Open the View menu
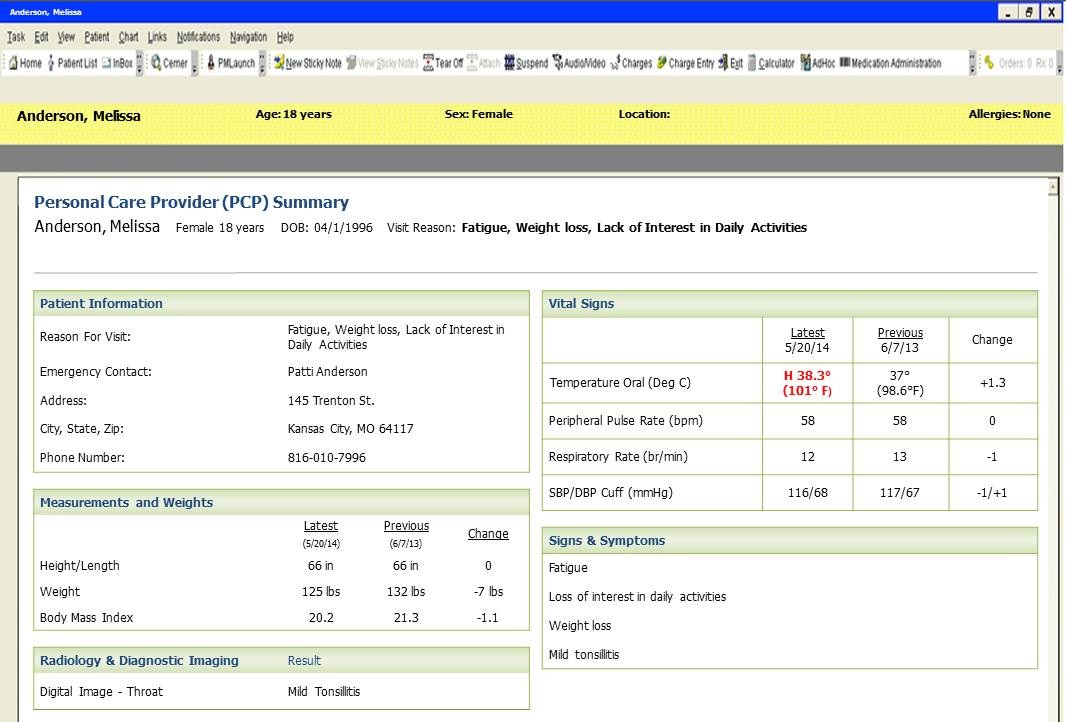The width and height of the screenshot is (1066, 722). point(66,37)
